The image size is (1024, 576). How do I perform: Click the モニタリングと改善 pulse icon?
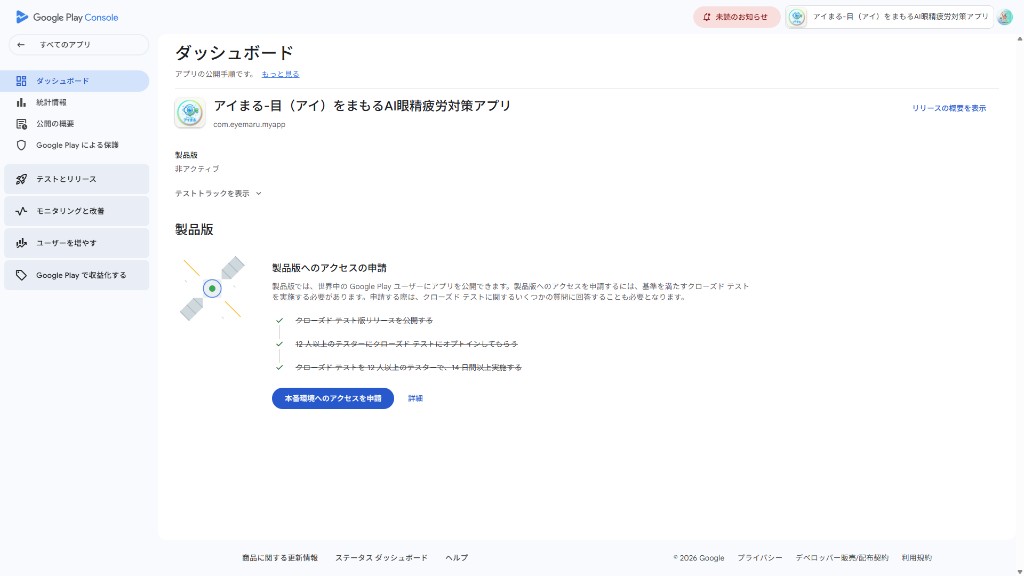click(22, 211)
